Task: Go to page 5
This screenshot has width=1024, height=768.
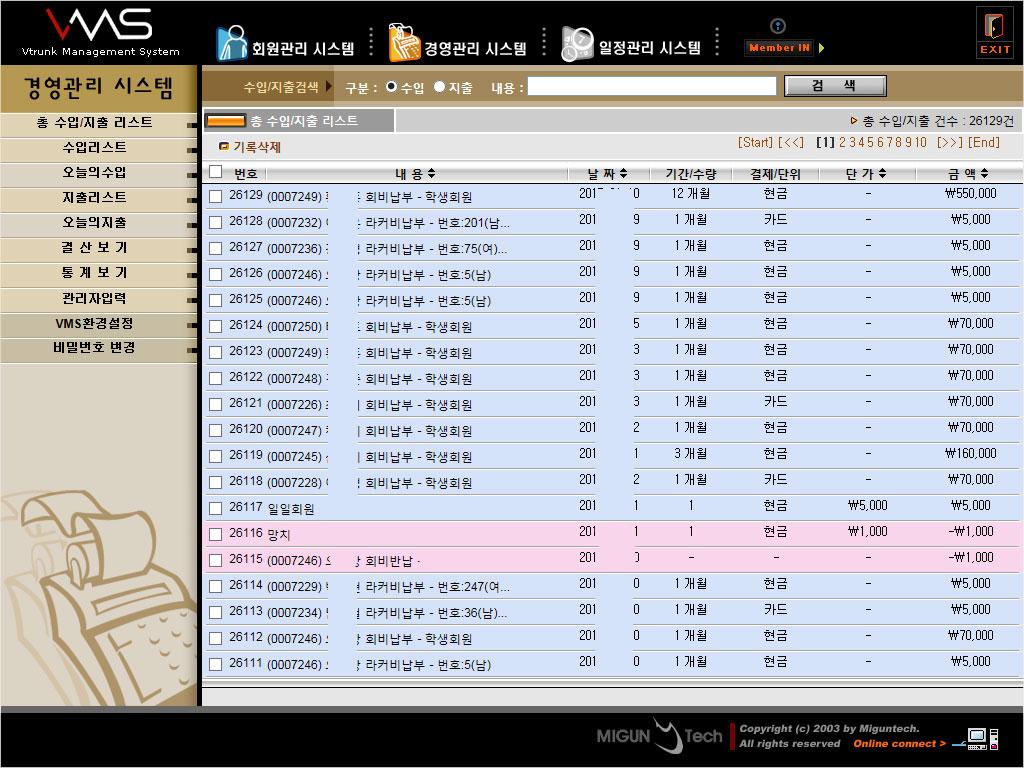Action: (871, 142)
